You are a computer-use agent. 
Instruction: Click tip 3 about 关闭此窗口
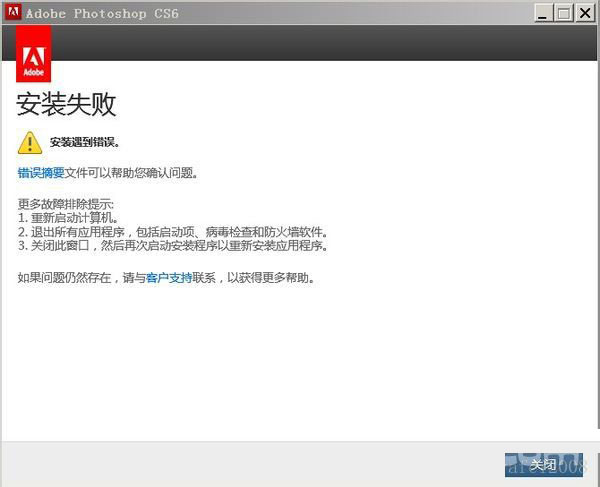(173, 246)
